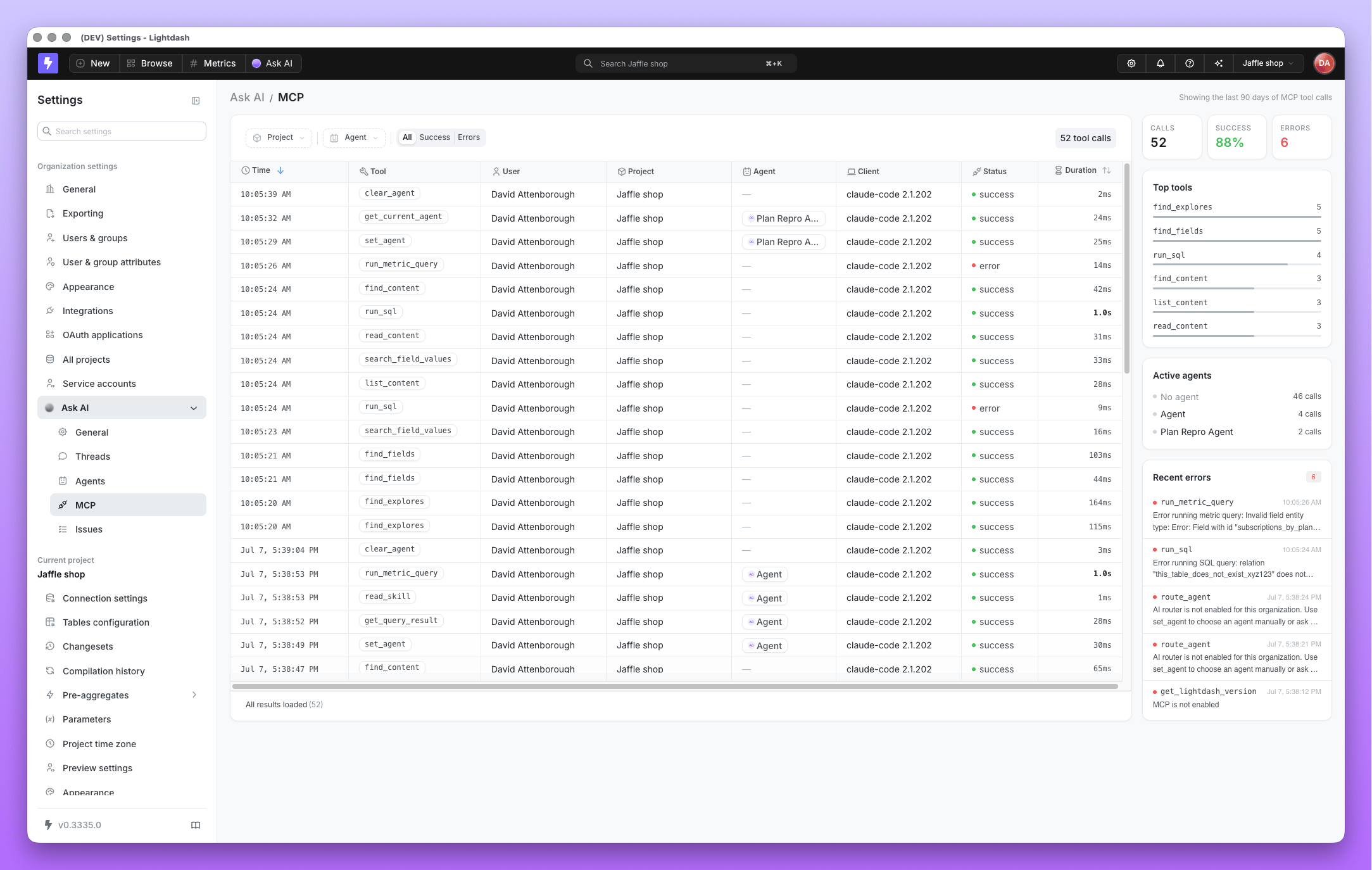Open the notifications bell
The image size is (1372, 870).
tap(1160, 63)
